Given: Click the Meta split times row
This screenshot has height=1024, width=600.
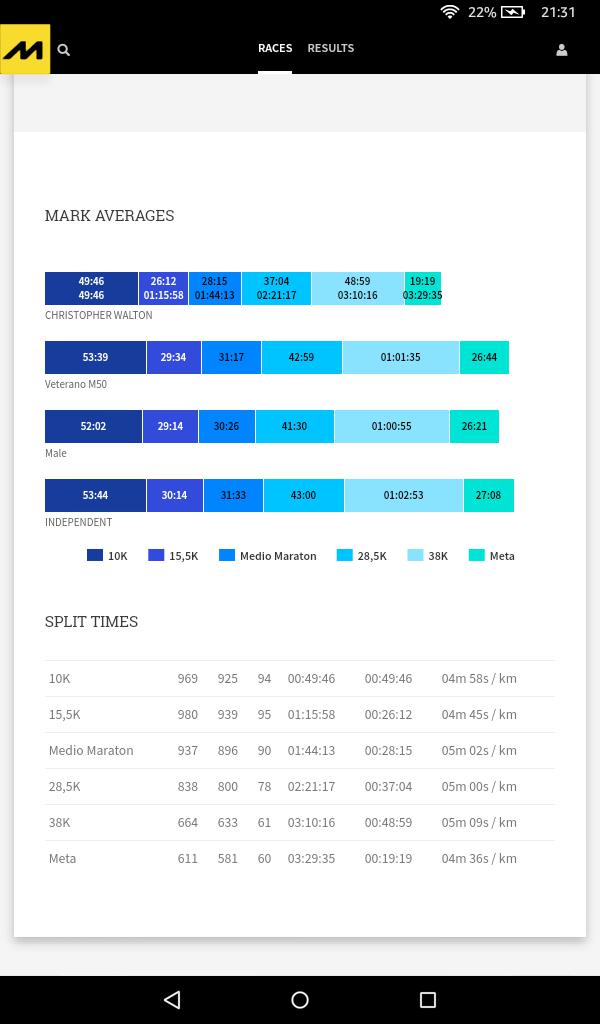Looking at the screenshot, I should pyautogui.click(x=299, y=858).
